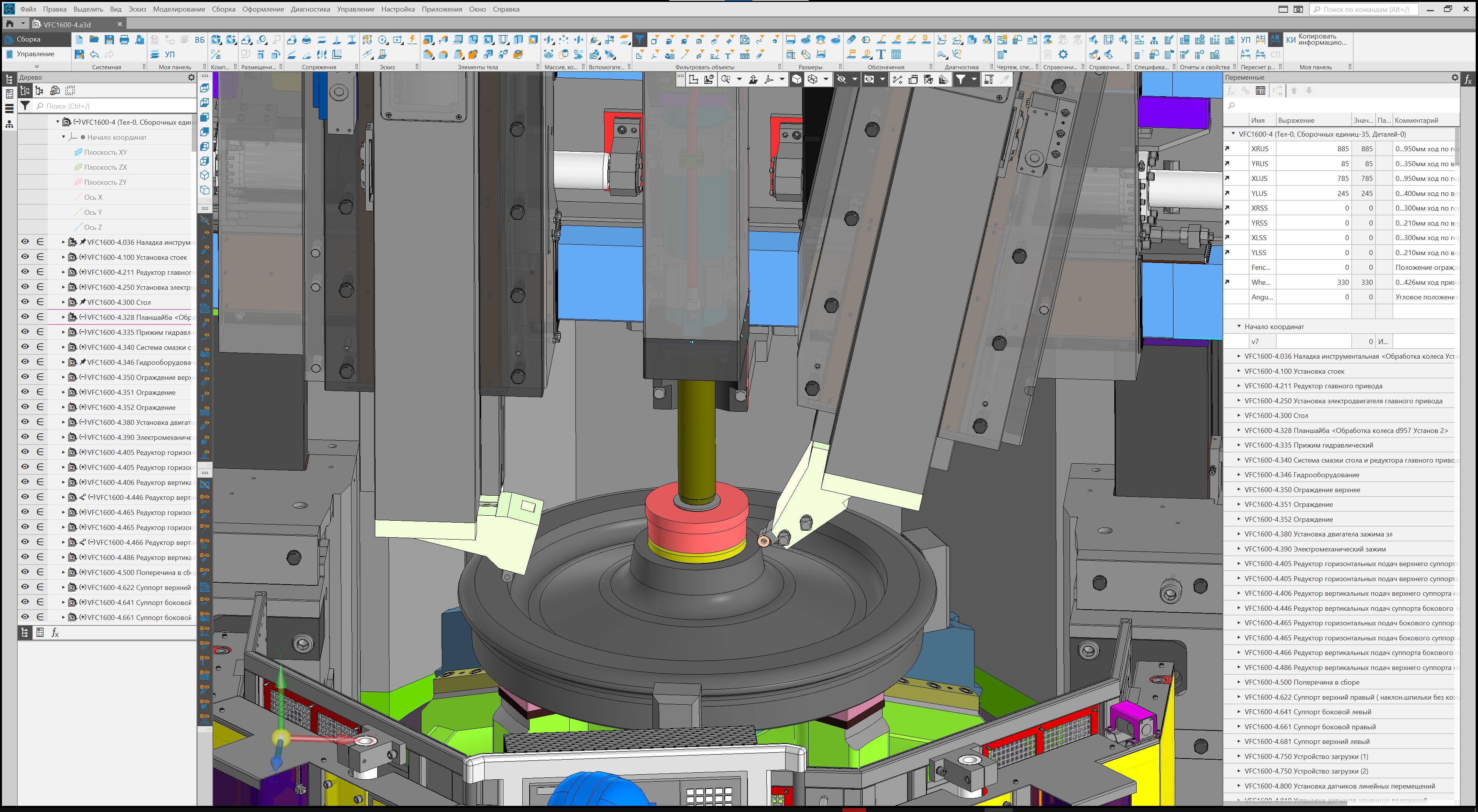Click the Undo arrow icon

point(94,55)
